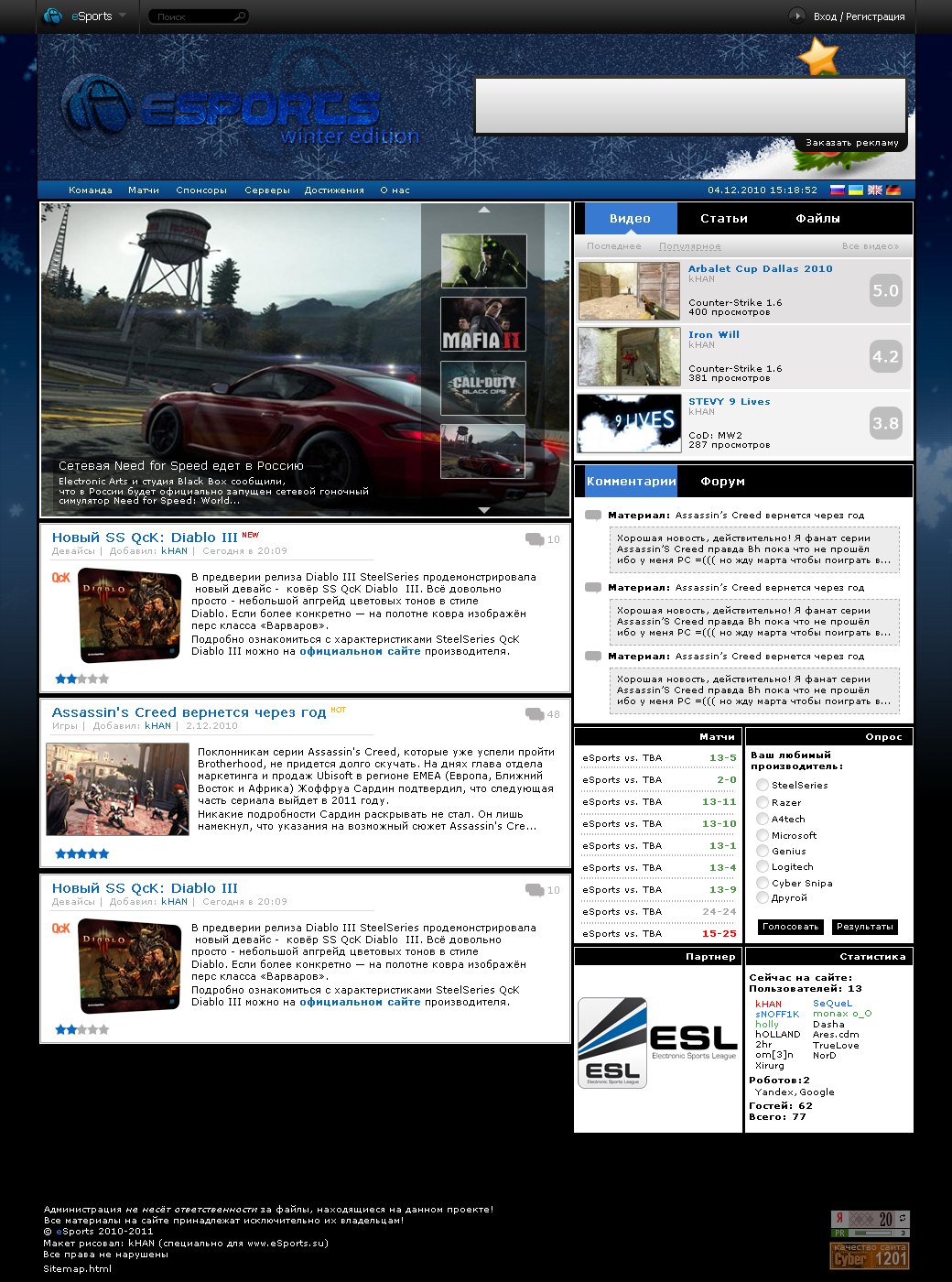Open the match with score 15-25
952x1282 pixels.
click(x=659, y=934)
